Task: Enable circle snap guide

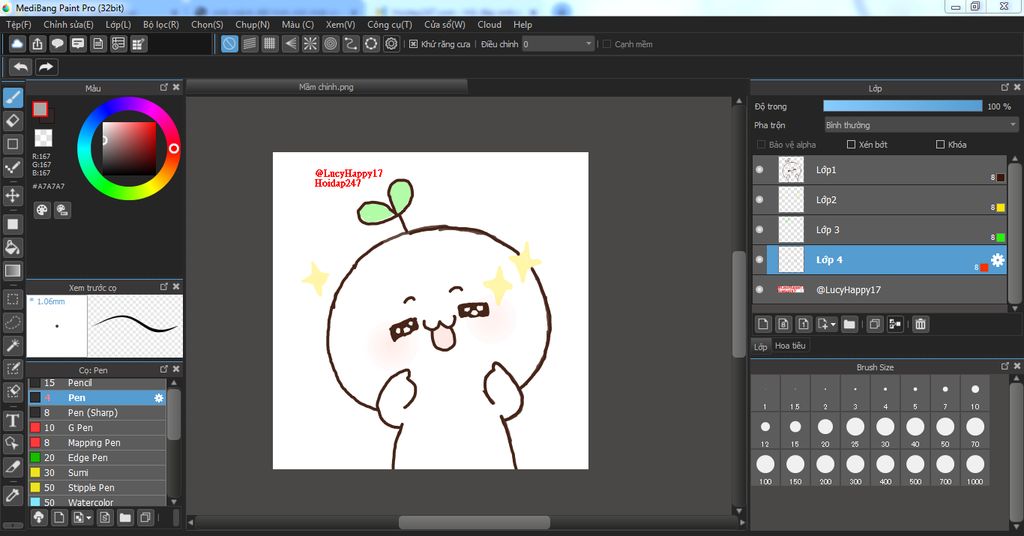Action: point(330,44)
